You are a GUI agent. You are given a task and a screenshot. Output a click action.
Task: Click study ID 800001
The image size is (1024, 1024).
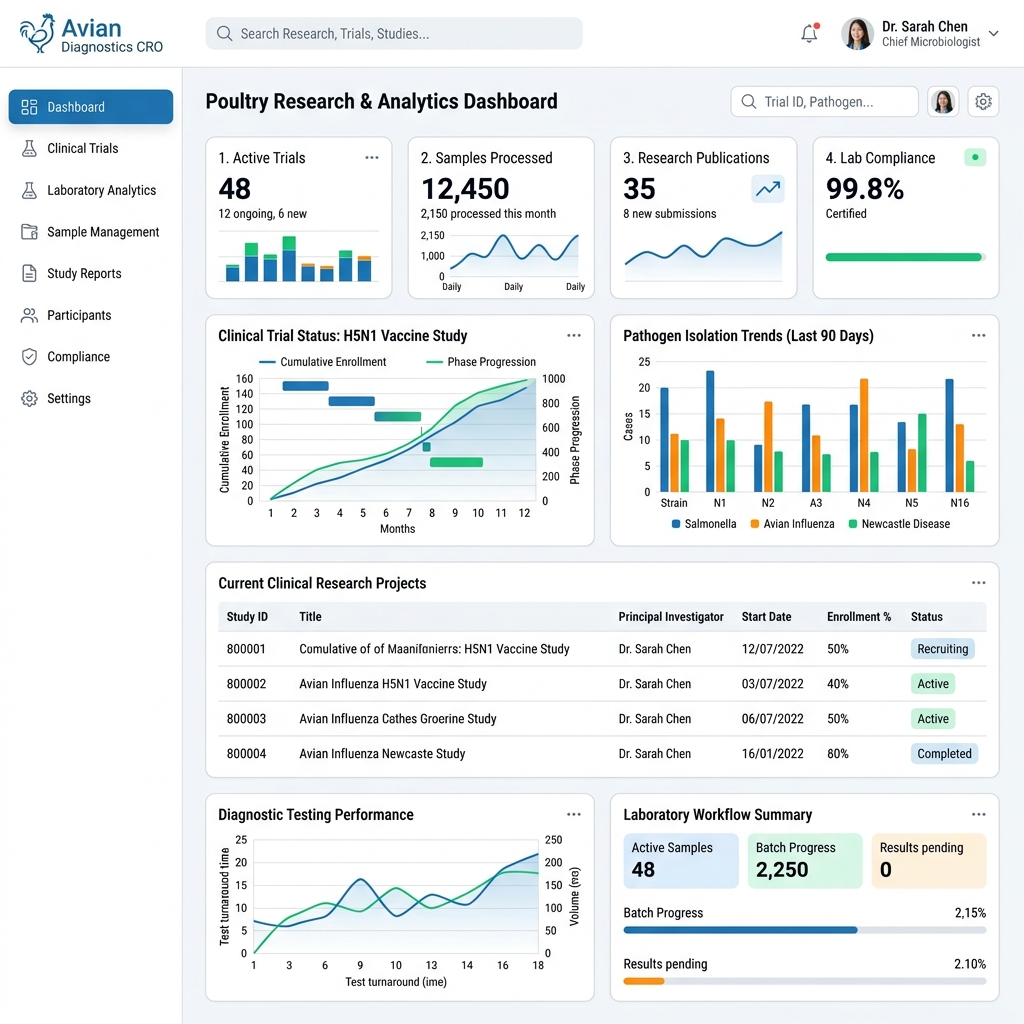click(246, 648)
